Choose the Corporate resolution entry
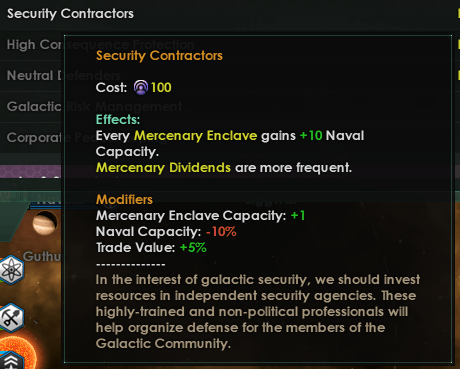This screenshot has width=460, height=369. pos(32,138)
